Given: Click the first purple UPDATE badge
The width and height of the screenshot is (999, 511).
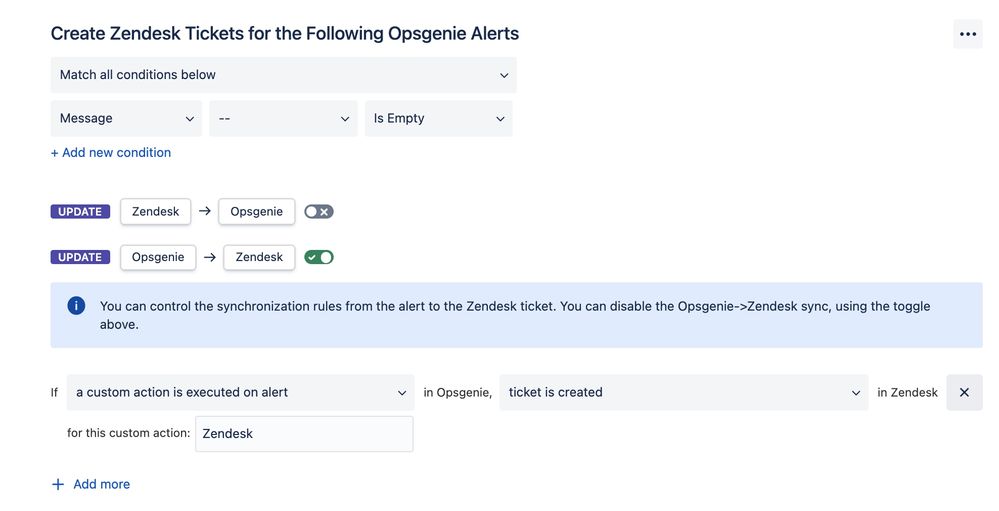Looking at the screenshot, I should (80, 212).
